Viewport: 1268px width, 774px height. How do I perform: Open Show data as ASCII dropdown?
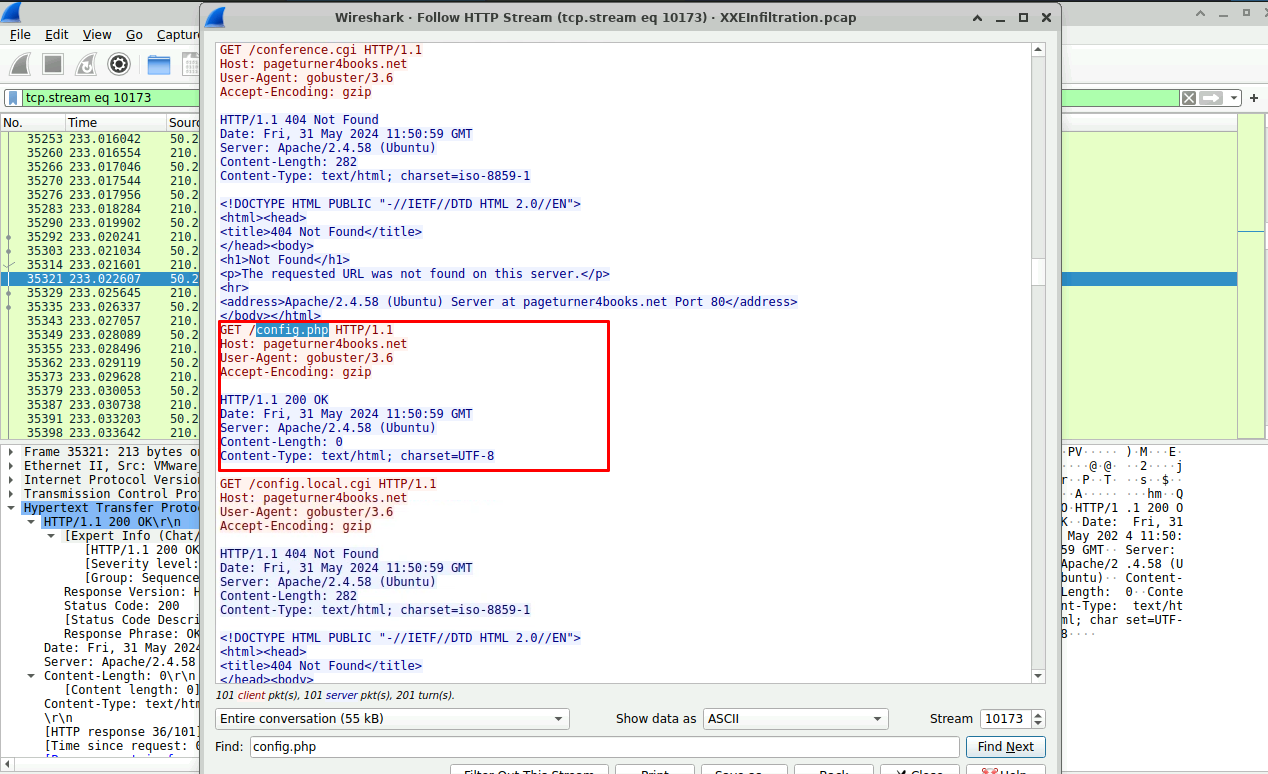pyautogui.click(x=795, y=719)
